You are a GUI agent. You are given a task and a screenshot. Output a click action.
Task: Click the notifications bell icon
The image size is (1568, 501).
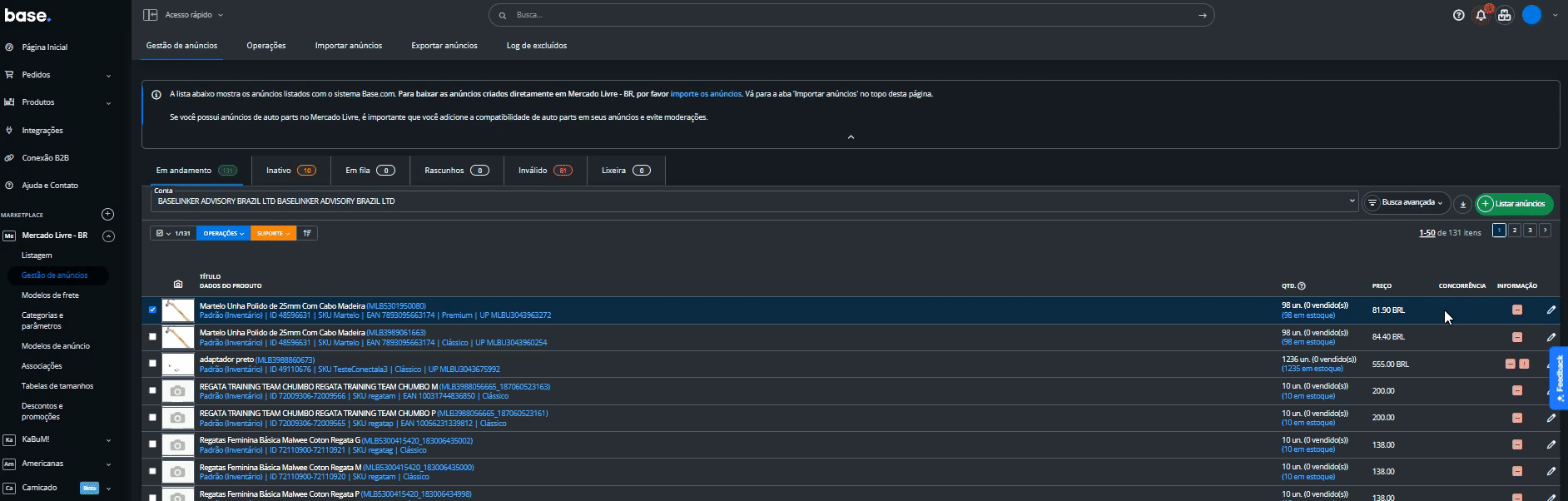click(x=1481, y=15)
